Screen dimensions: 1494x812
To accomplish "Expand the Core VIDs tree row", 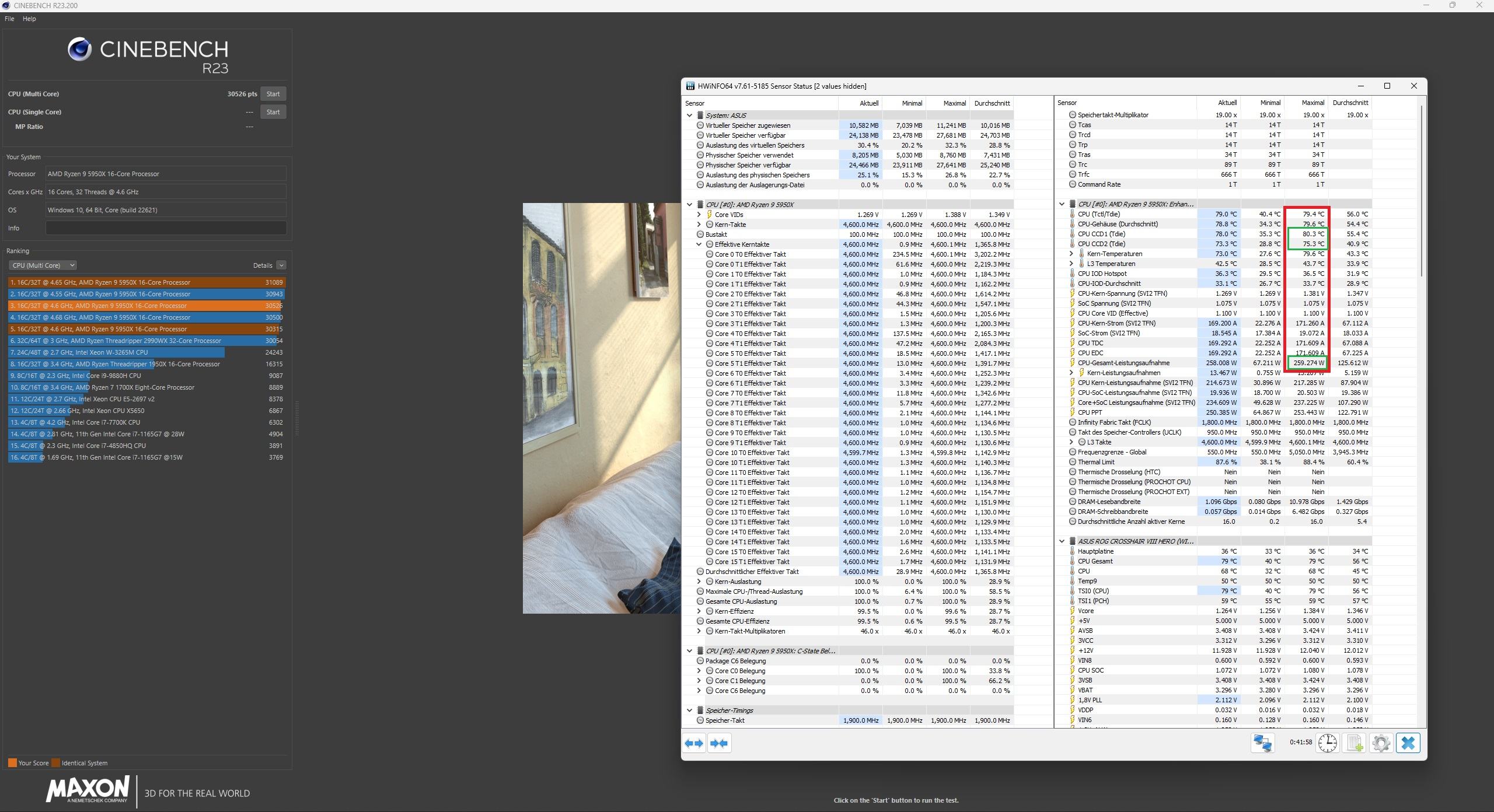I will [699, 215].
